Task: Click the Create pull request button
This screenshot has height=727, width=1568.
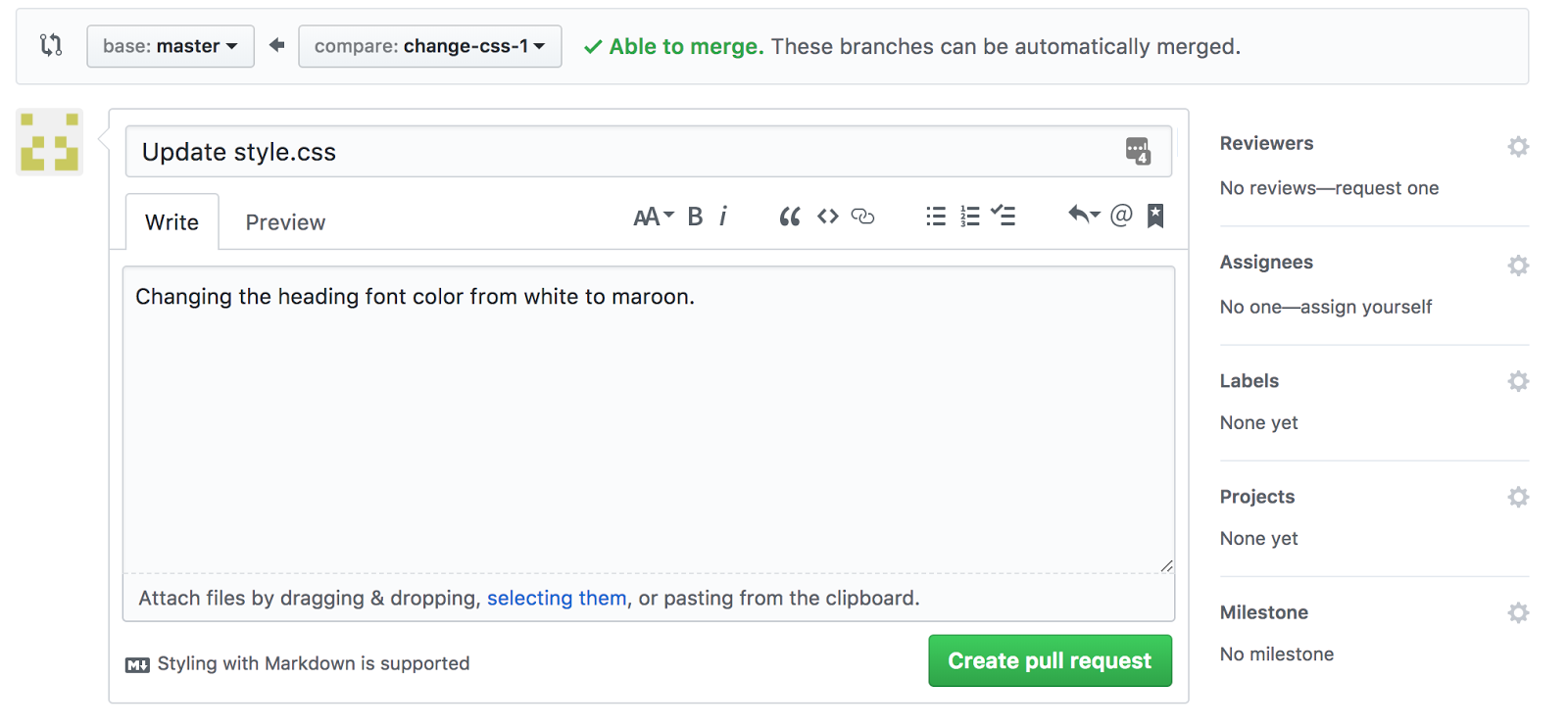Action: pos(1050,661)
